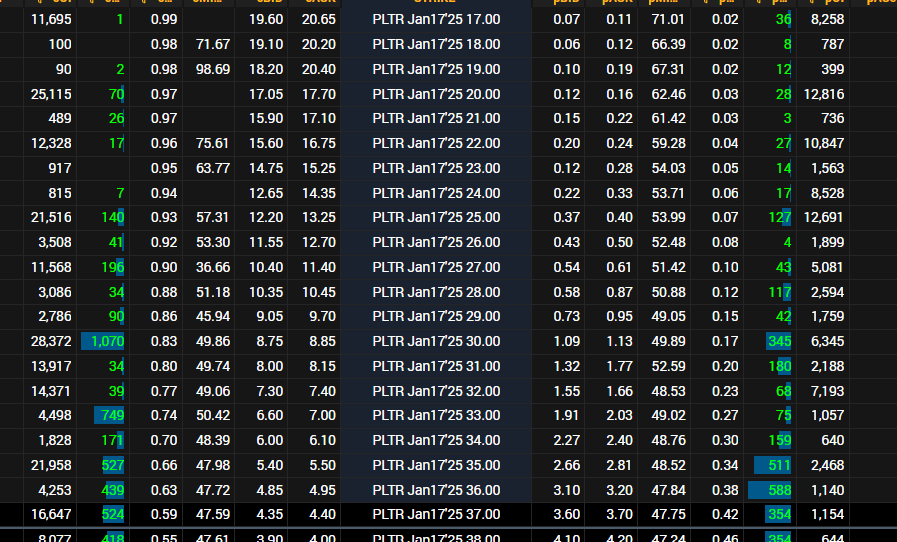Click call ask 8.85 on the 30.00 strike

coord(322,342)
